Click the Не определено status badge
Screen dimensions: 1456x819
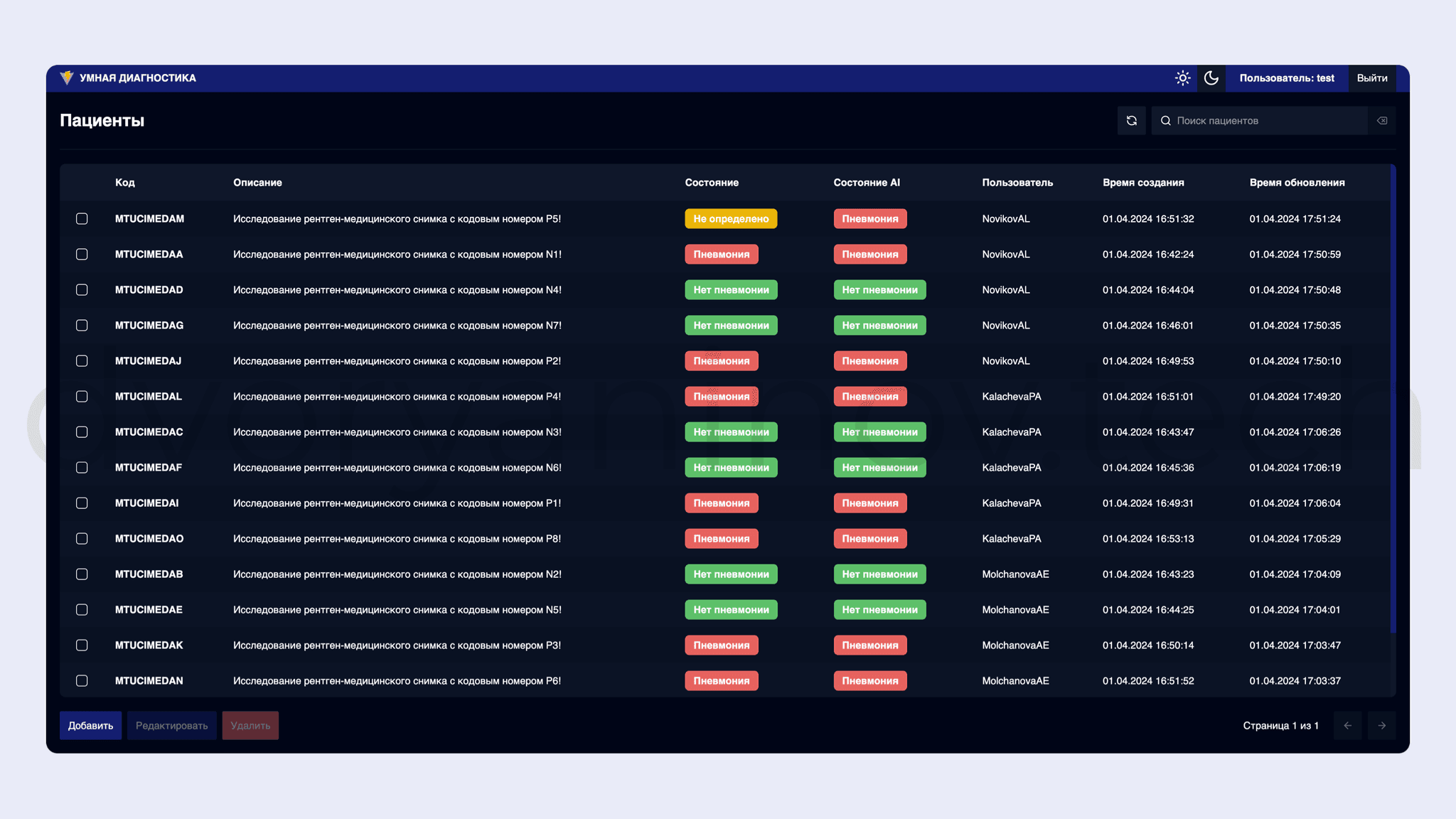coord(731,219)
